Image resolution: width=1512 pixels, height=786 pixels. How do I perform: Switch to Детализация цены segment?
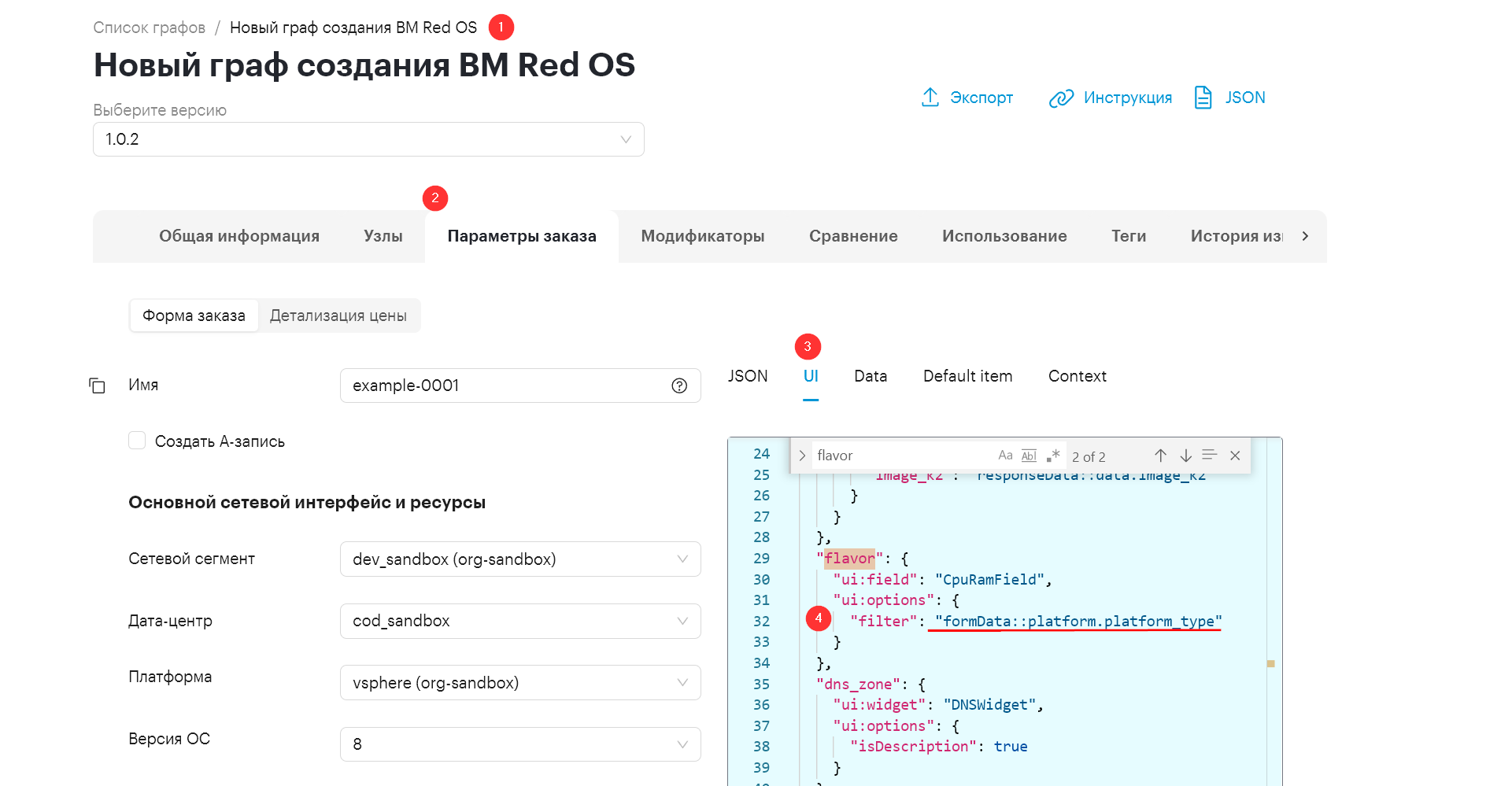338,316
